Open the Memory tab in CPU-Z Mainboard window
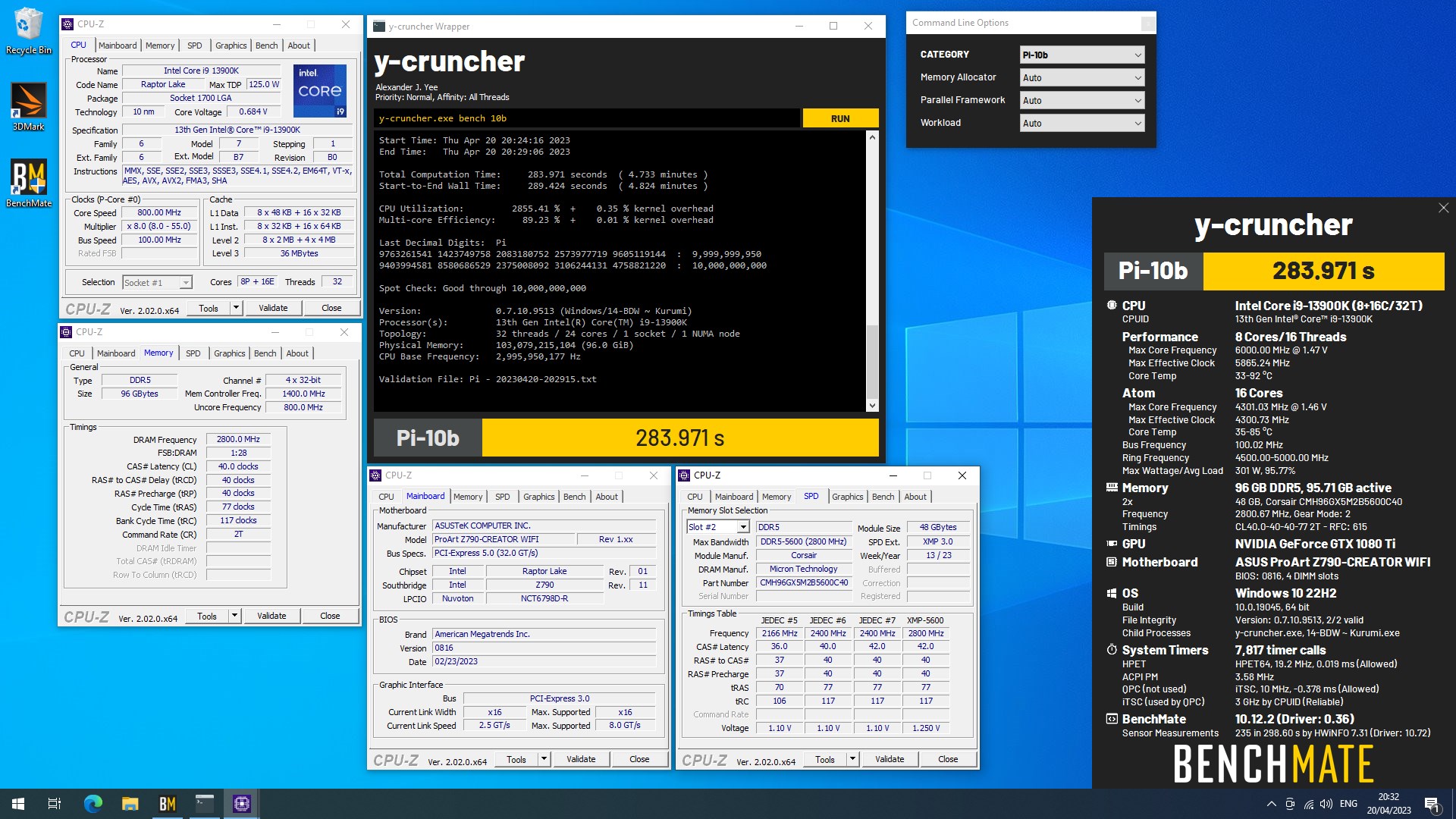This screenshot has width=1456, height=819. click(x=468, y=497)
